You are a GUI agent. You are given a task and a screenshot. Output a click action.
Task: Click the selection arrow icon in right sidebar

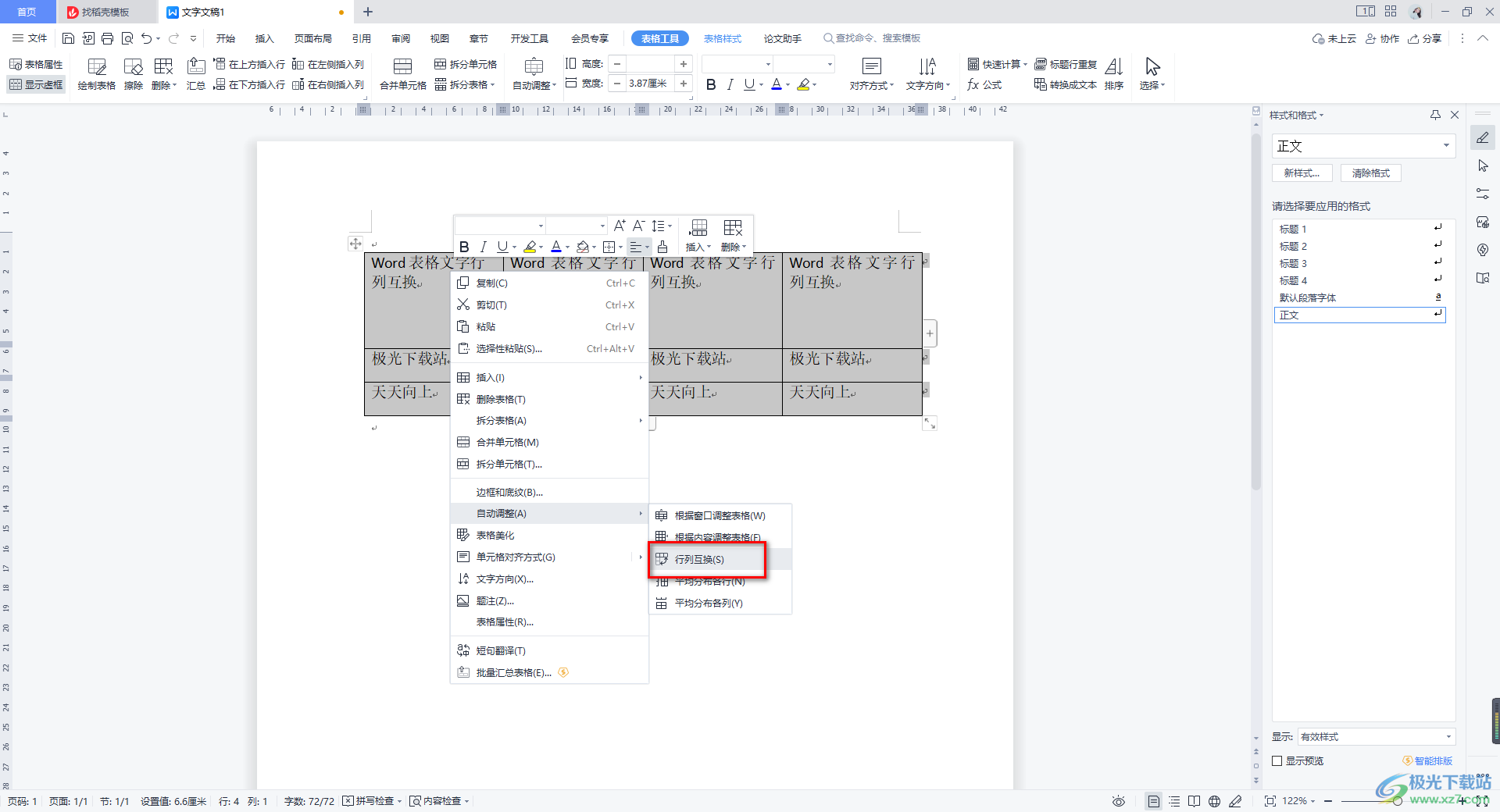pos(1483,166)
